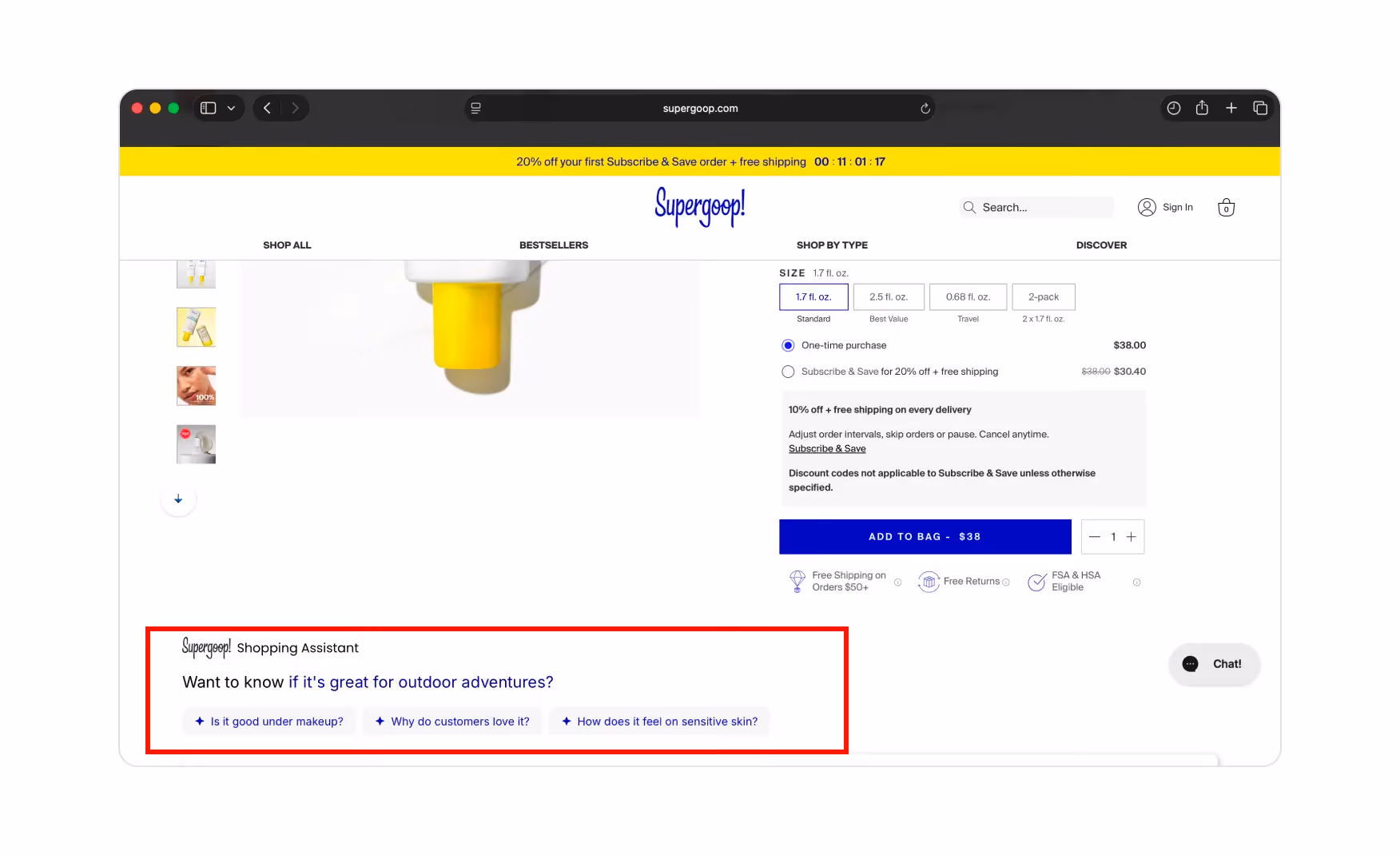
Task: Click the account profile icon
Action: click(1147, 207)
